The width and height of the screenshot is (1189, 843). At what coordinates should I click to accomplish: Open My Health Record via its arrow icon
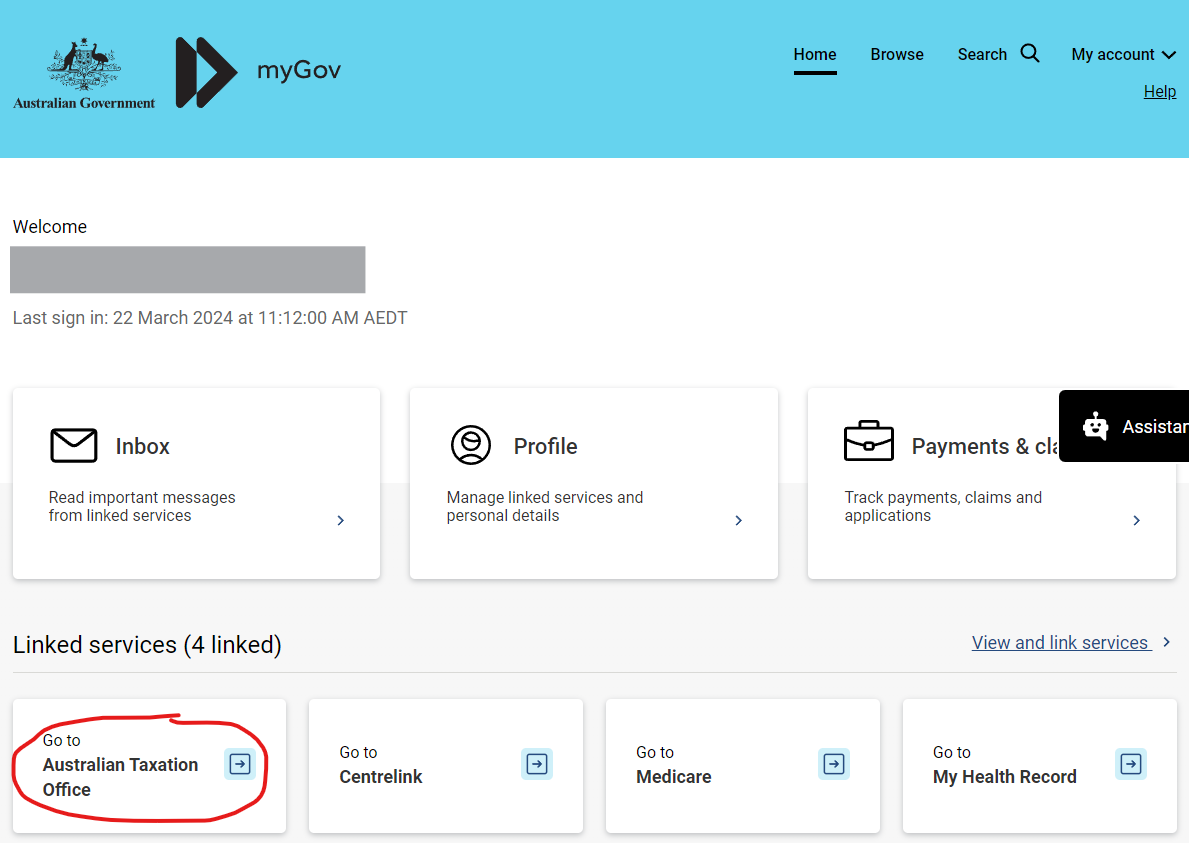[x=1130, y=764]
